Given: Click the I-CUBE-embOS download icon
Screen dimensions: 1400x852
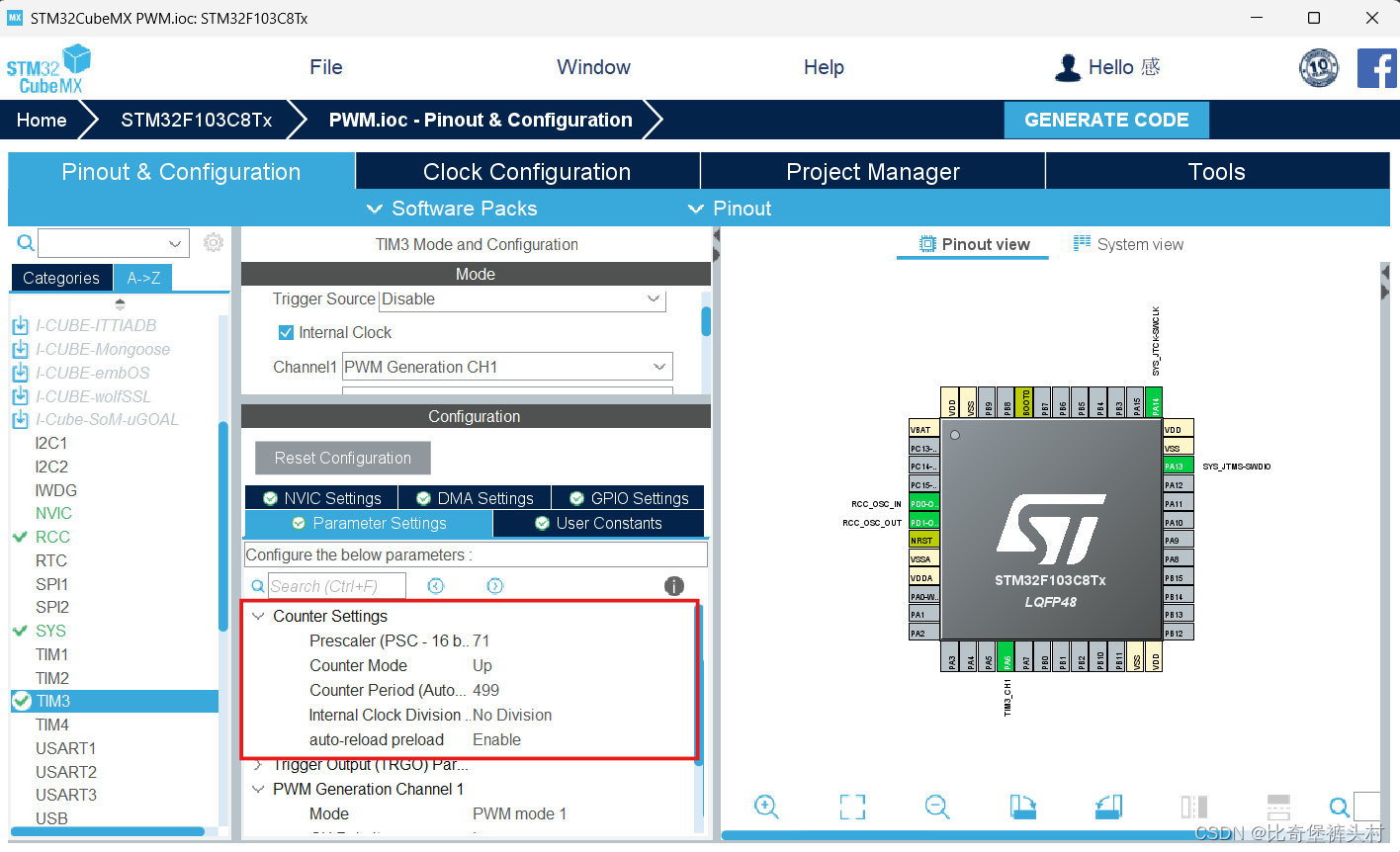Looking at the screenshot, I should 20,373.
